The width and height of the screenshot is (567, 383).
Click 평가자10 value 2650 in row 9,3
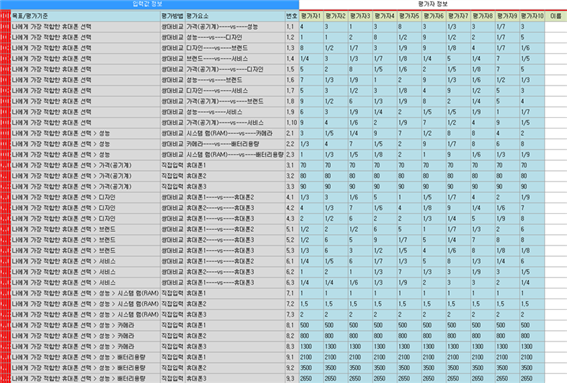[532, 379]
